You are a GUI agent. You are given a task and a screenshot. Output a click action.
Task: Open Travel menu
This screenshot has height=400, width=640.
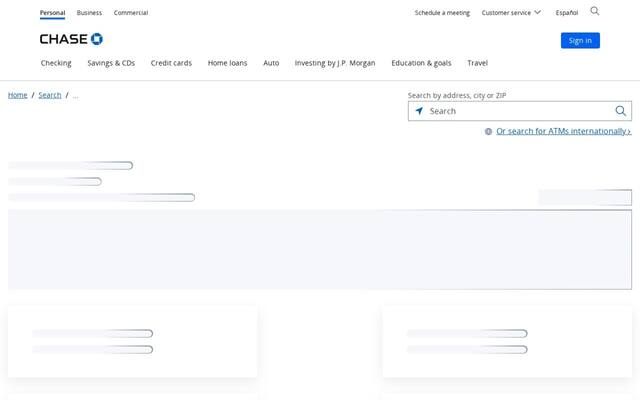click(478, 63)
